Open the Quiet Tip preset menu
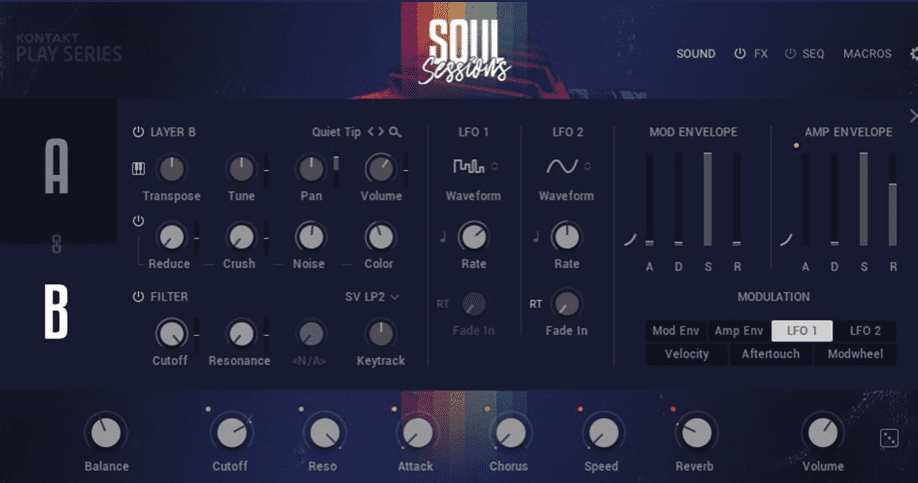 coord(336,132)
